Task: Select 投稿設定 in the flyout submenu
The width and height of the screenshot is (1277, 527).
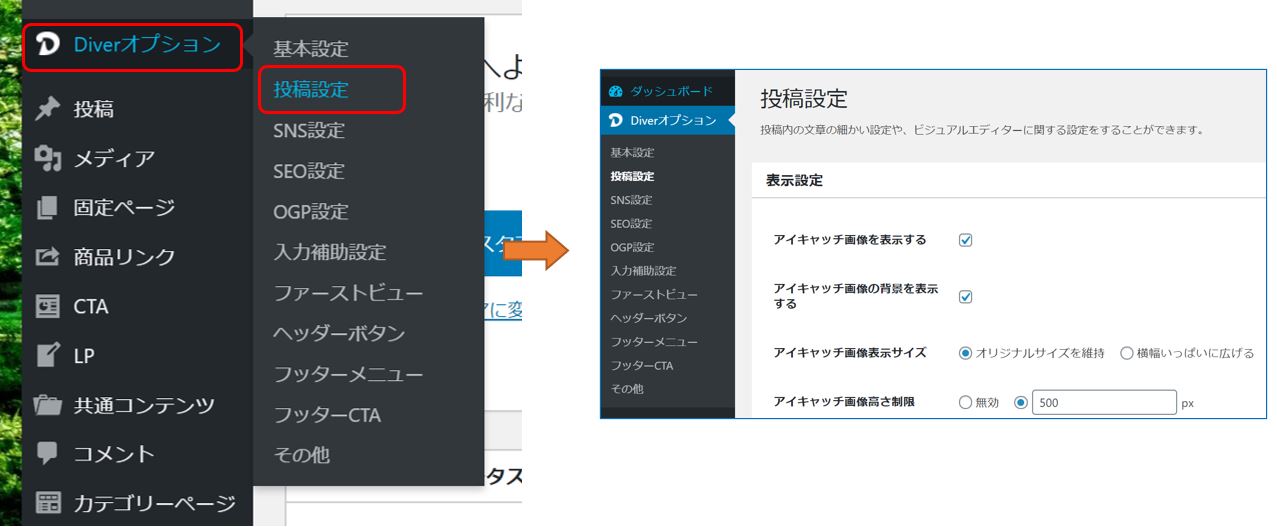Action: click(311, 89)
